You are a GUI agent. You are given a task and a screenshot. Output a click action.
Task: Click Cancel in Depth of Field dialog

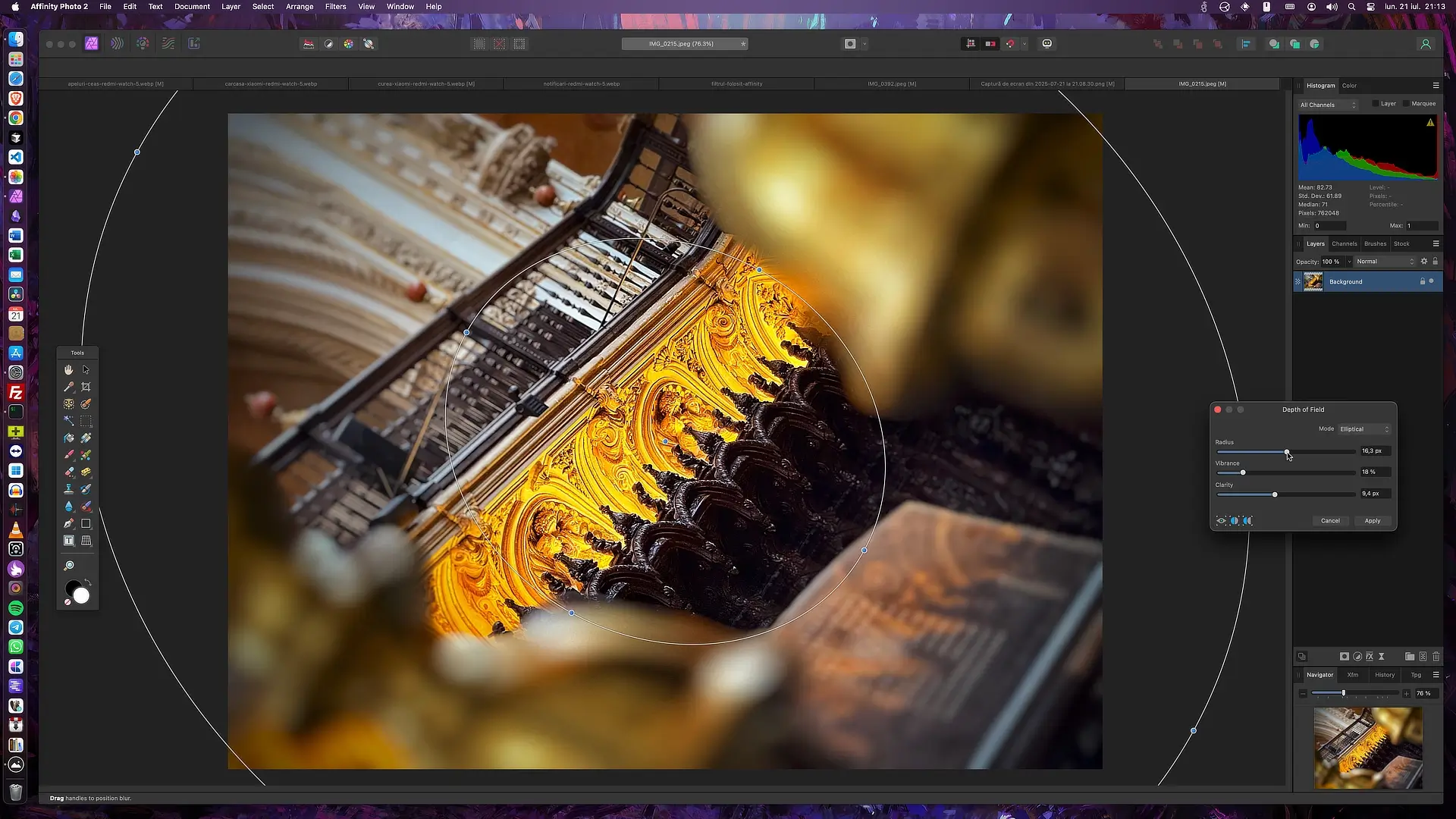point(1330,521)
